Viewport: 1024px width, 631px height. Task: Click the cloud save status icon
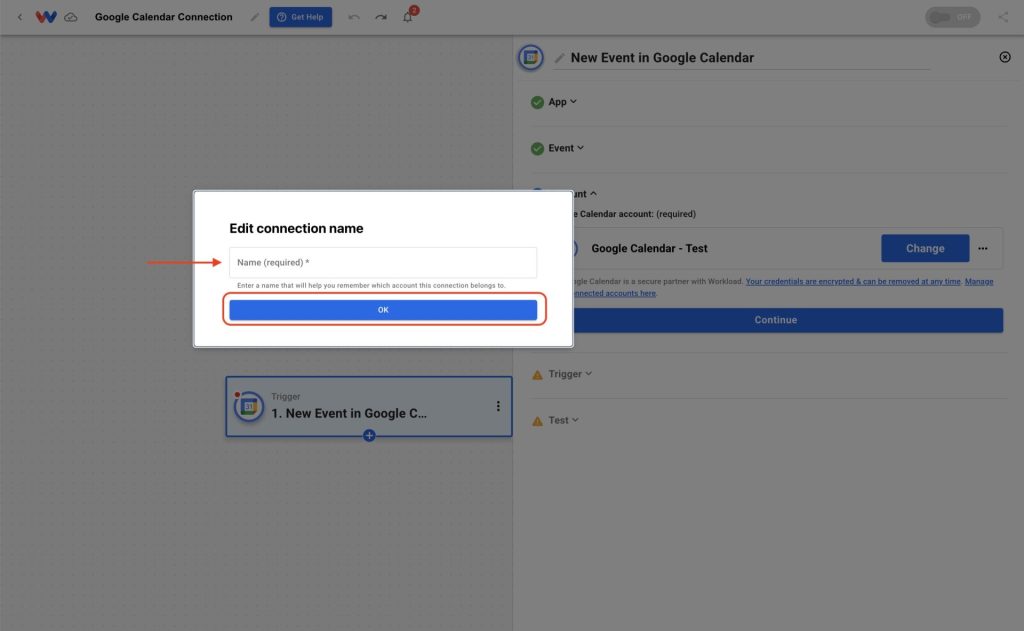click(x=71, y=17)
